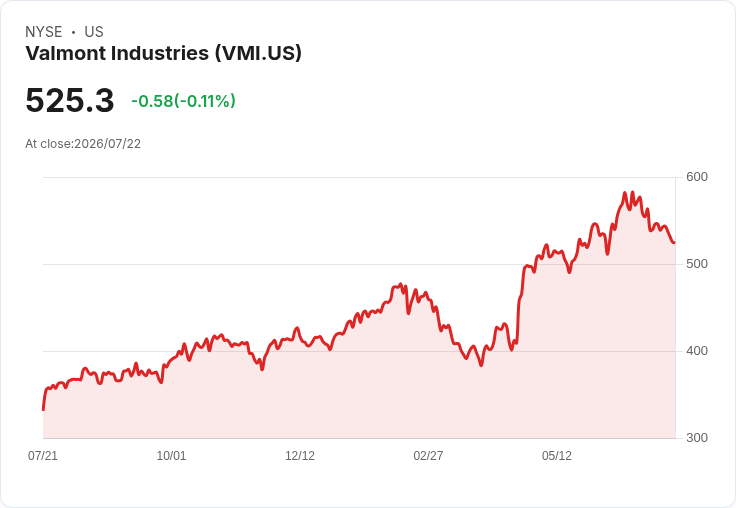Click the 300 price axis label
Image resolution: width=736 pixels, height=508 pixels.
[697, 438]
